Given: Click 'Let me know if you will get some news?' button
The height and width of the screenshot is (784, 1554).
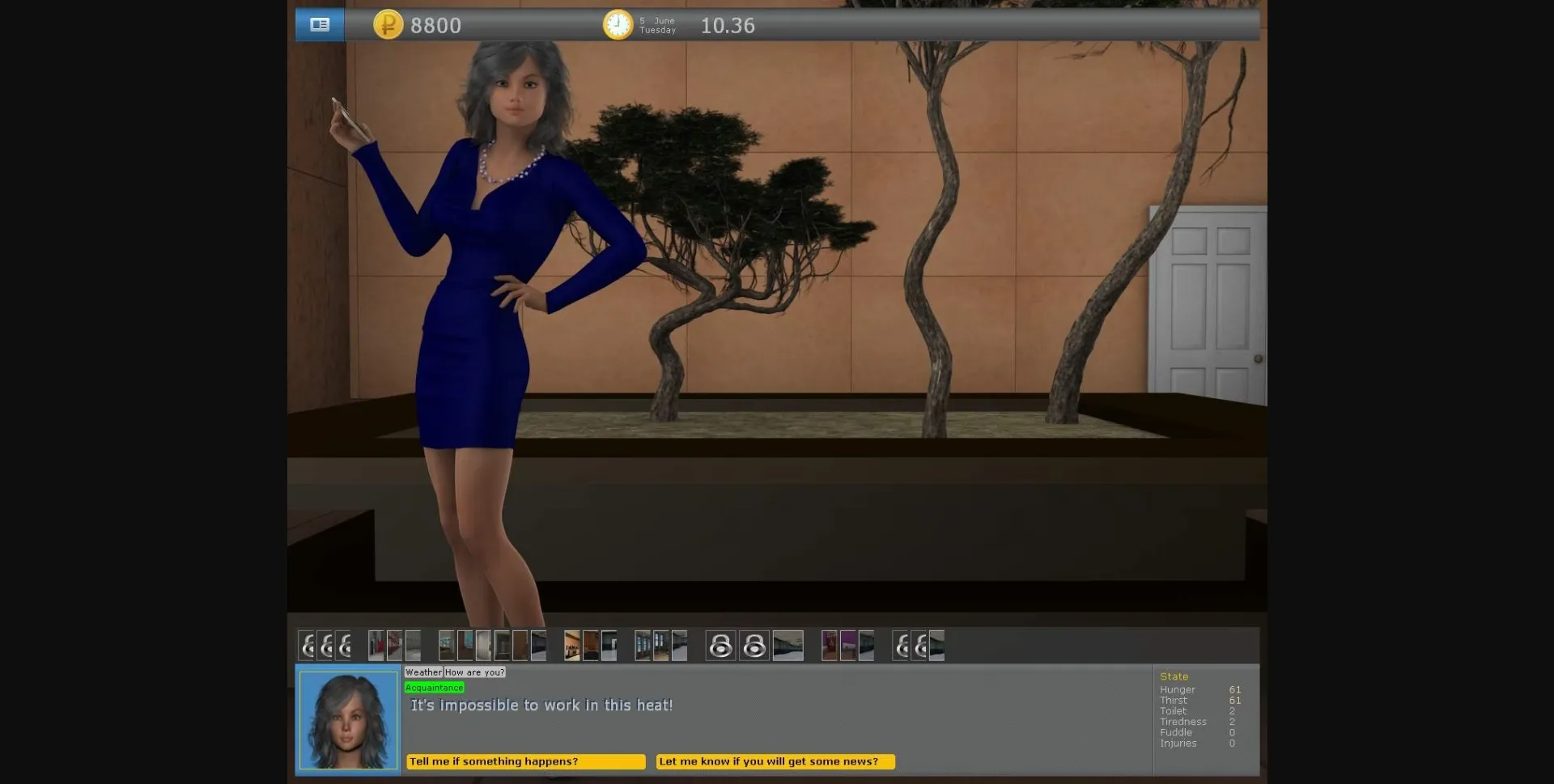Looking at the screenshot, I should pyautogui.click(x=775, y=761).
